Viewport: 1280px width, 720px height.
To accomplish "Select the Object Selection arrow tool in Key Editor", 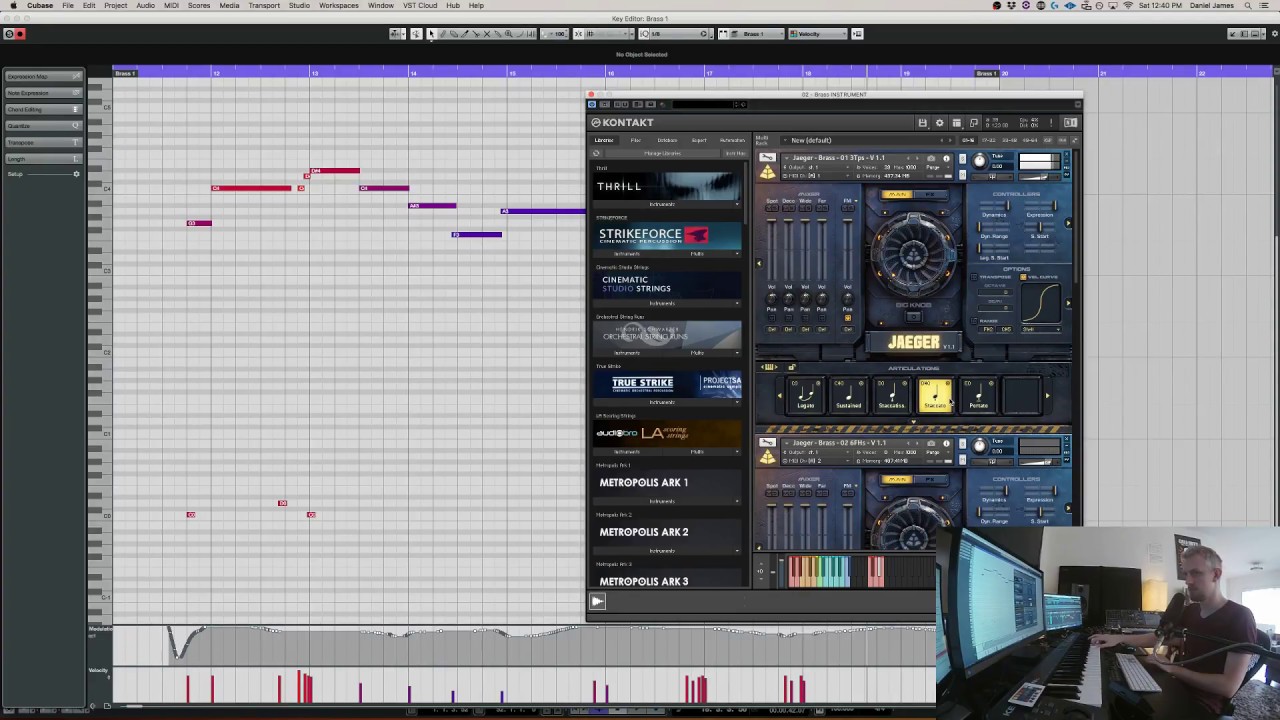I will [432, 34].
